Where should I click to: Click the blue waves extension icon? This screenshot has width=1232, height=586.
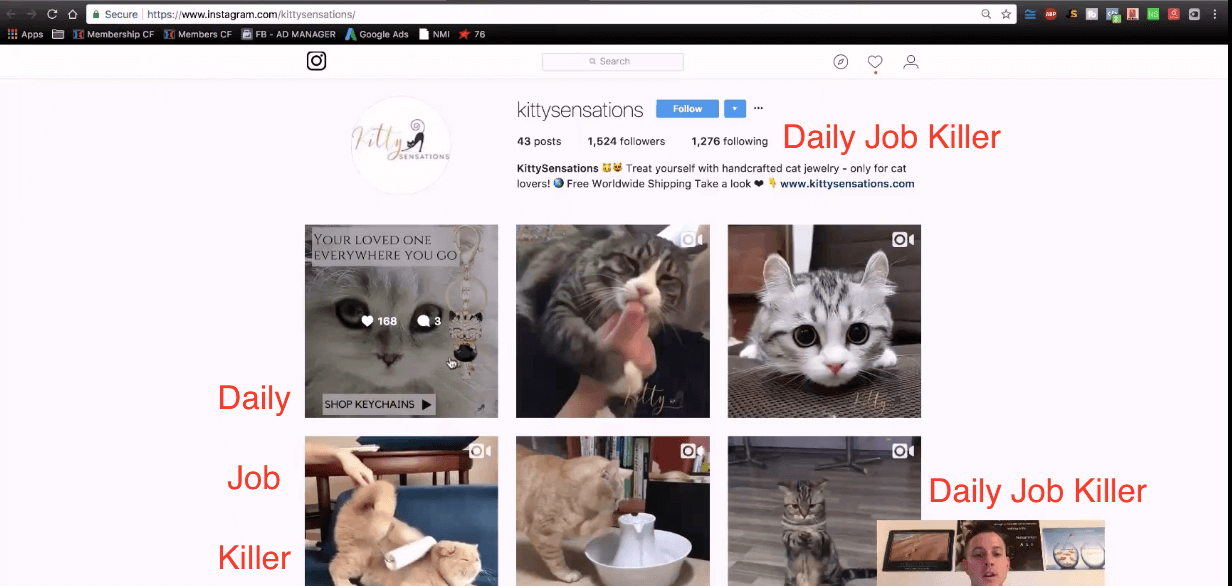(x=1030, y=14)
